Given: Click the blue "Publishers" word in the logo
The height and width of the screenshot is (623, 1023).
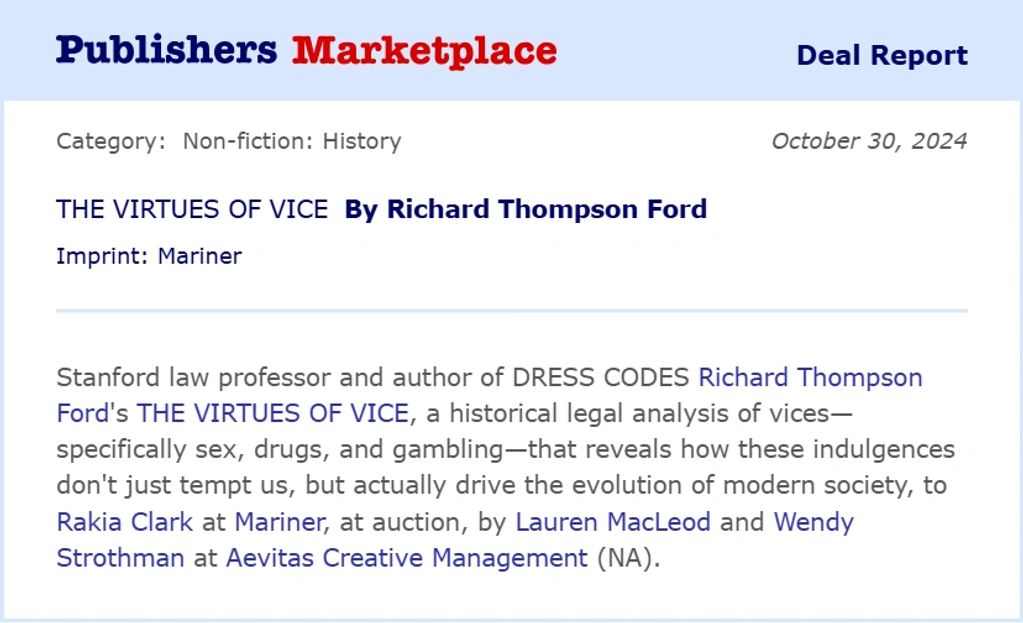Looking at the screenshot, I should (166, 50).
